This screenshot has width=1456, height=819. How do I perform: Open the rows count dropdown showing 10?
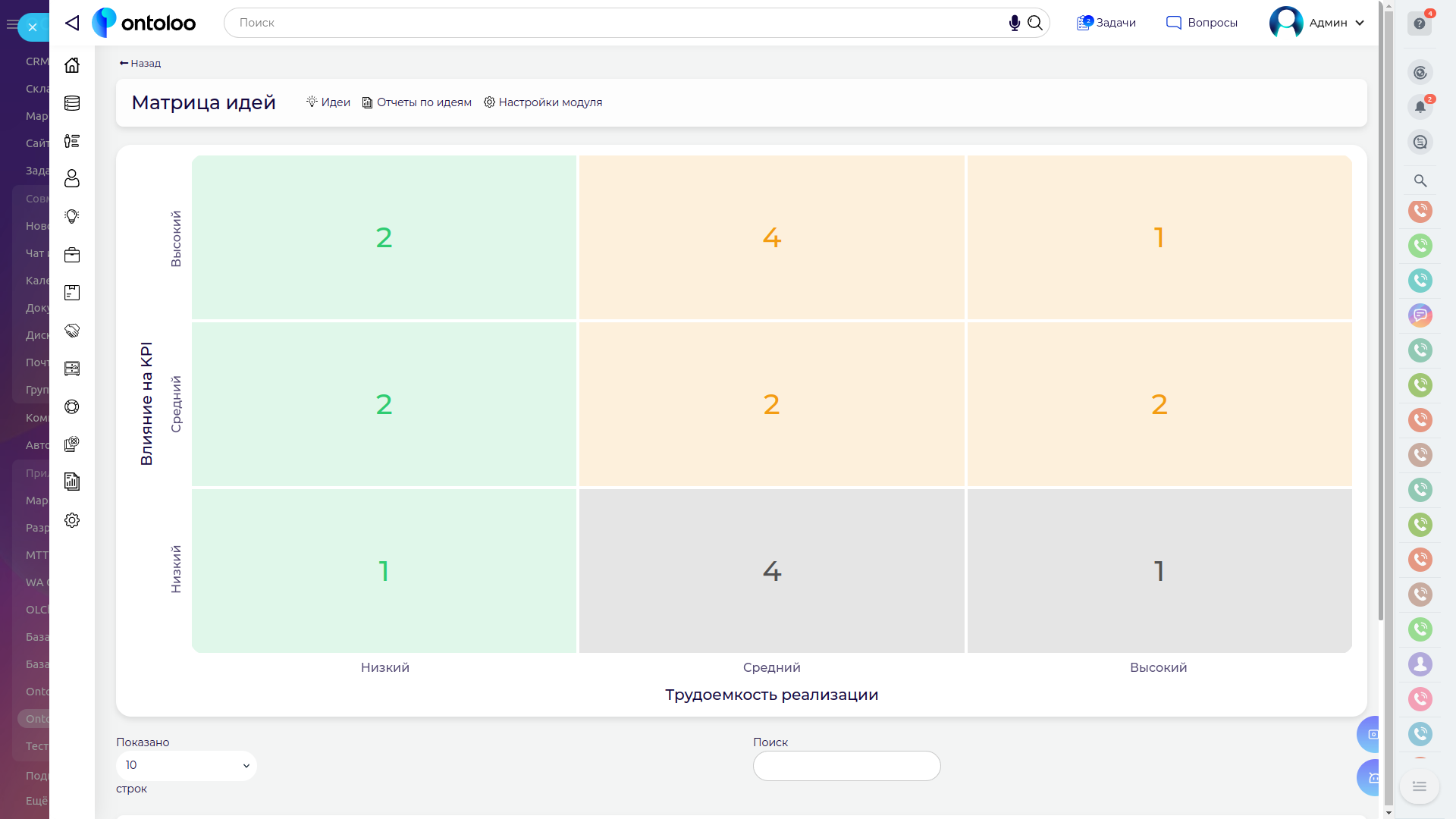(x=186, y=765)
